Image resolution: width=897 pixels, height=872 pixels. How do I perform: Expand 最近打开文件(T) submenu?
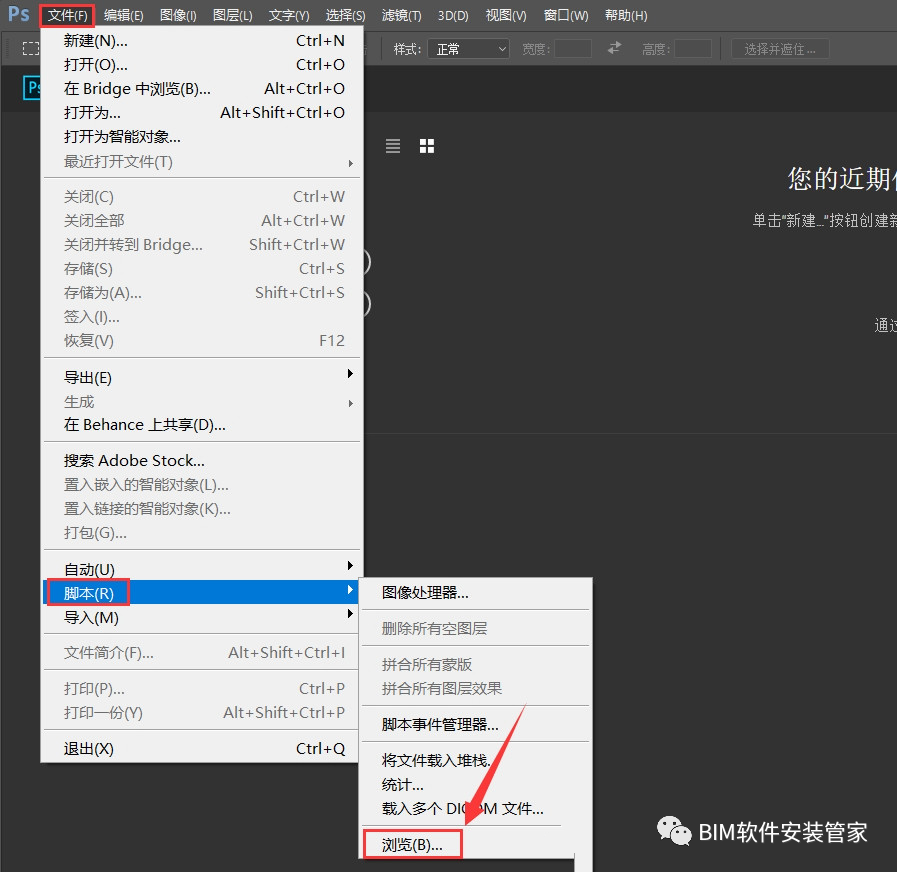coord(202,162)
